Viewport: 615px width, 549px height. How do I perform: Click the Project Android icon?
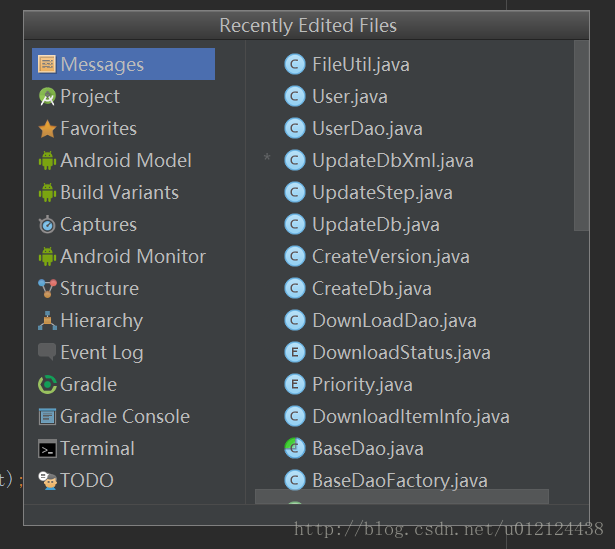click(47, 96)
